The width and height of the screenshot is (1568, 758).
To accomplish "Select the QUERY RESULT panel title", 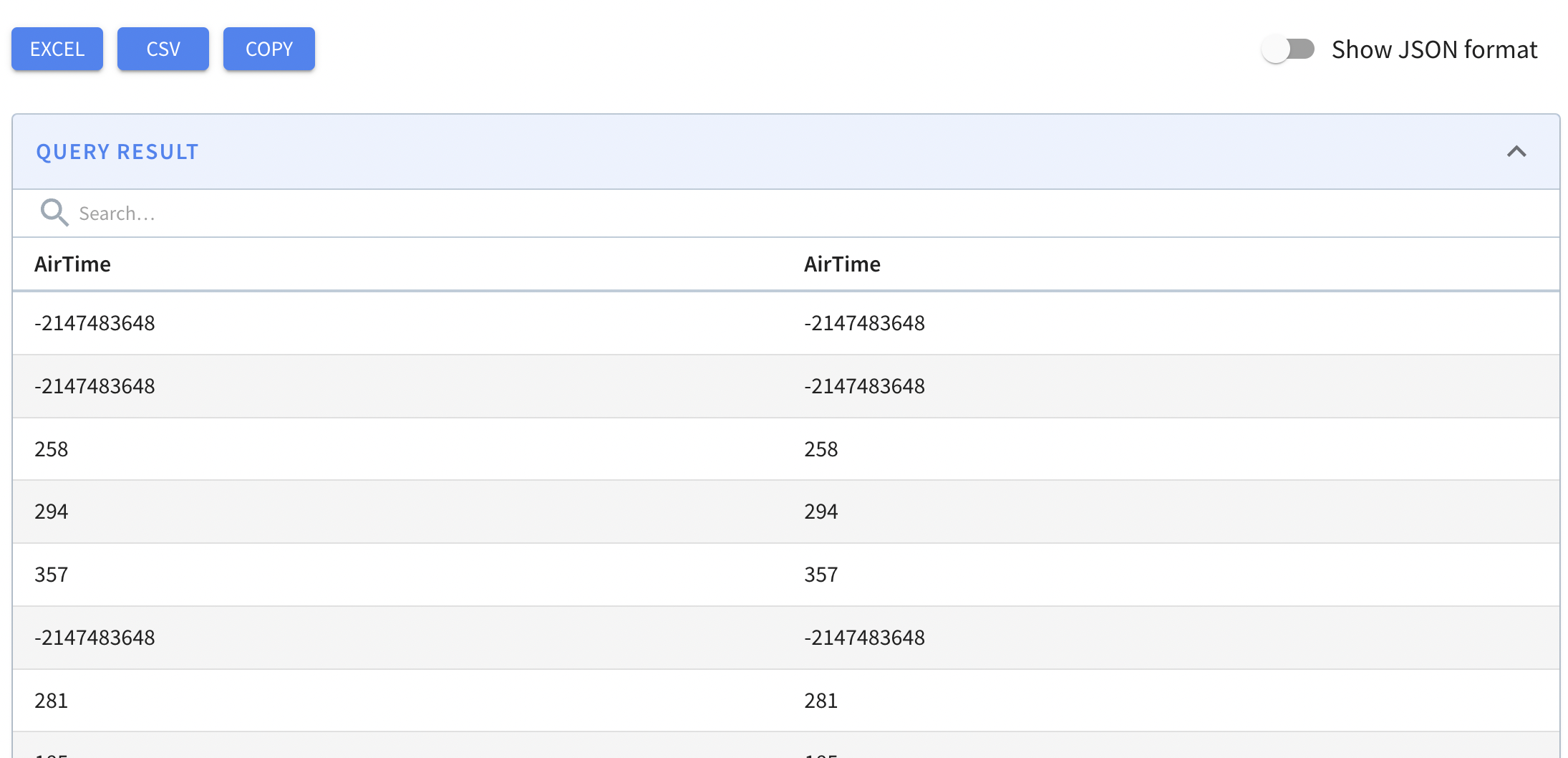I will (x=117, y=152).
